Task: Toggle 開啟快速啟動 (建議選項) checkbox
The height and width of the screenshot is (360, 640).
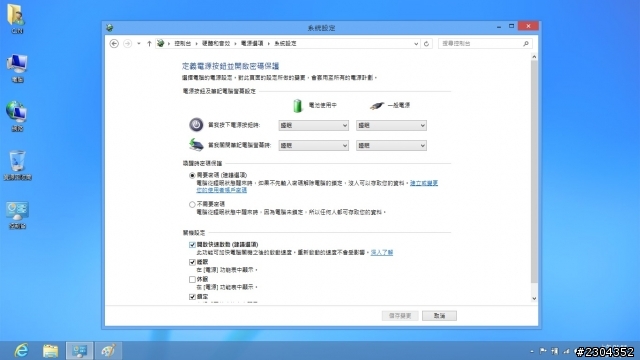Action: point(192,245)
